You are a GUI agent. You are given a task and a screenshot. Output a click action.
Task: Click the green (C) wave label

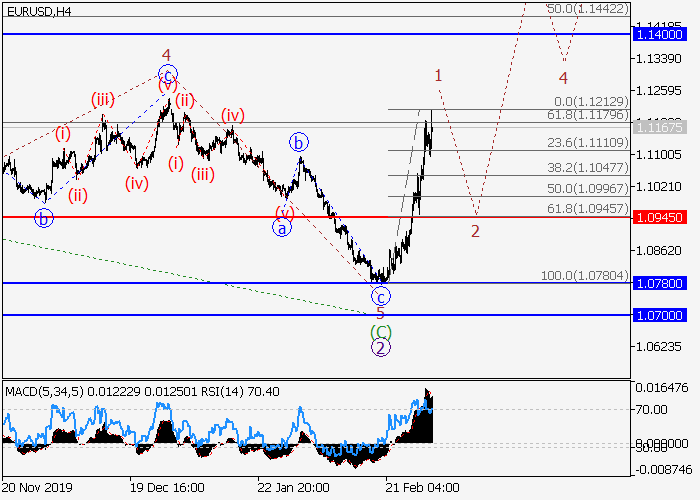380,331
